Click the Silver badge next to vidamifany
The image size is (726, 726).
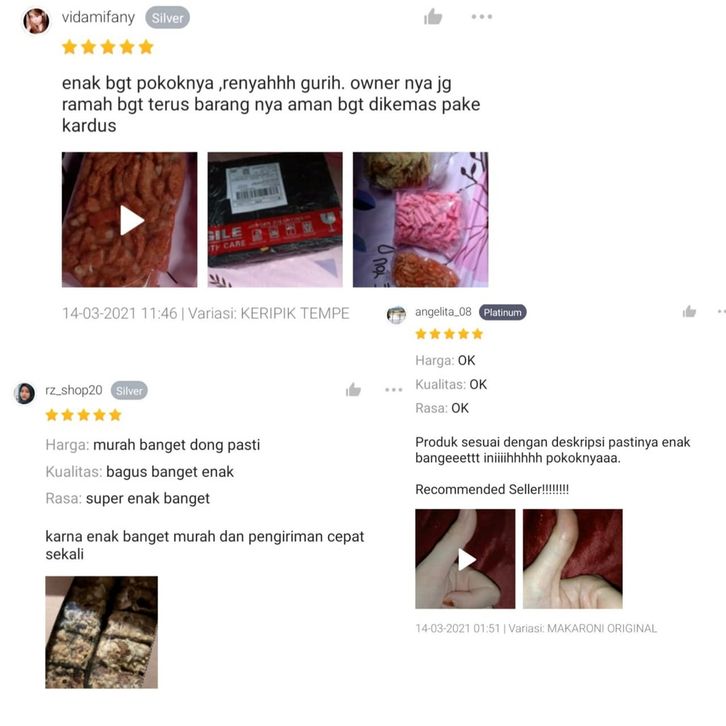[167, 18]
